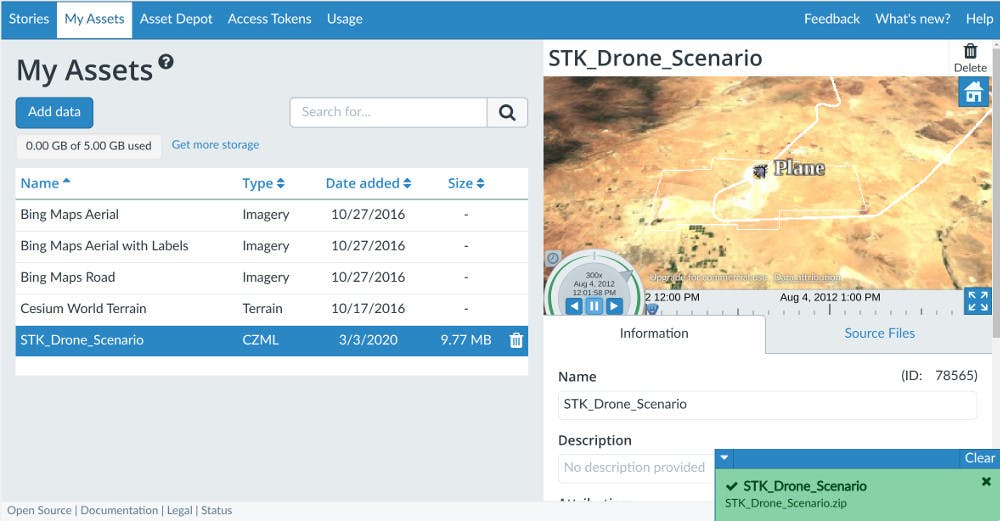This screenshot has width=1000, height=521.
Task: Click the Delete trash icon above viewer
Action: [x=970, y=51]
